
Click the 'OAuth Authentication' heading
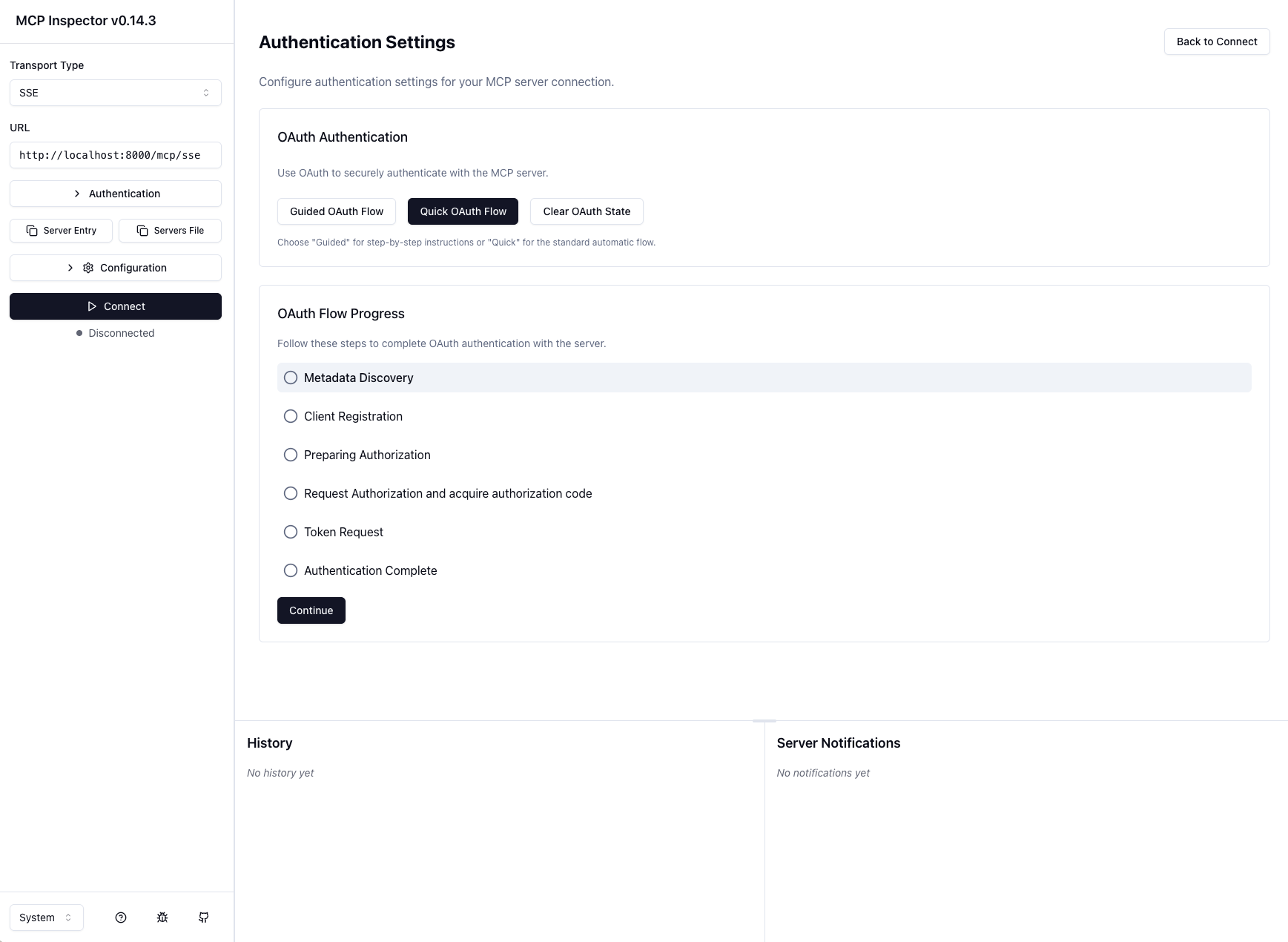[x=343, y=137]
